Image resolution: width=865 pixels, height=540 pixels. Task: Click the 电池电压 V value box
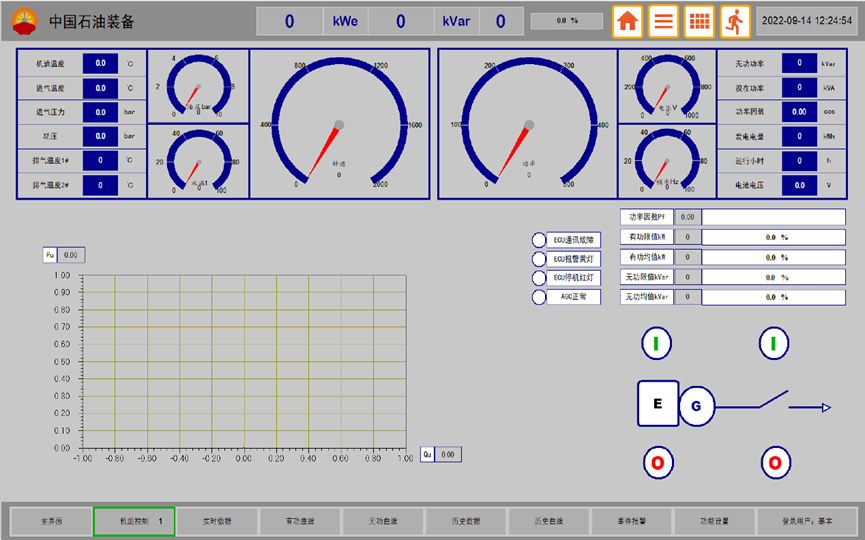pyautogui.click(x=799, y=185)
